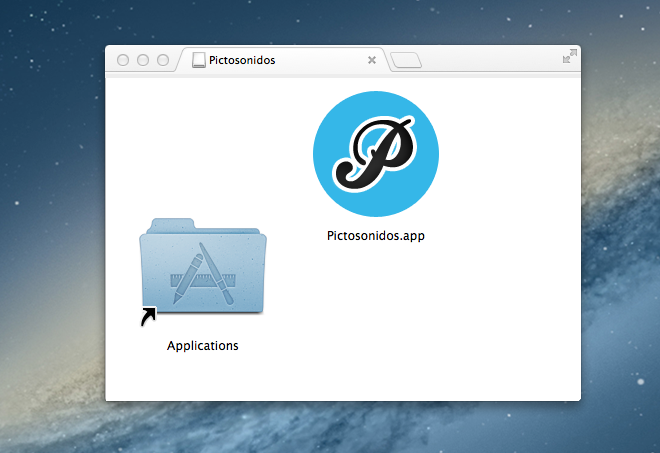Screen dimensions: 660x453
Task: Select the Pictosonidos.app icon
Action: (376, 154)
